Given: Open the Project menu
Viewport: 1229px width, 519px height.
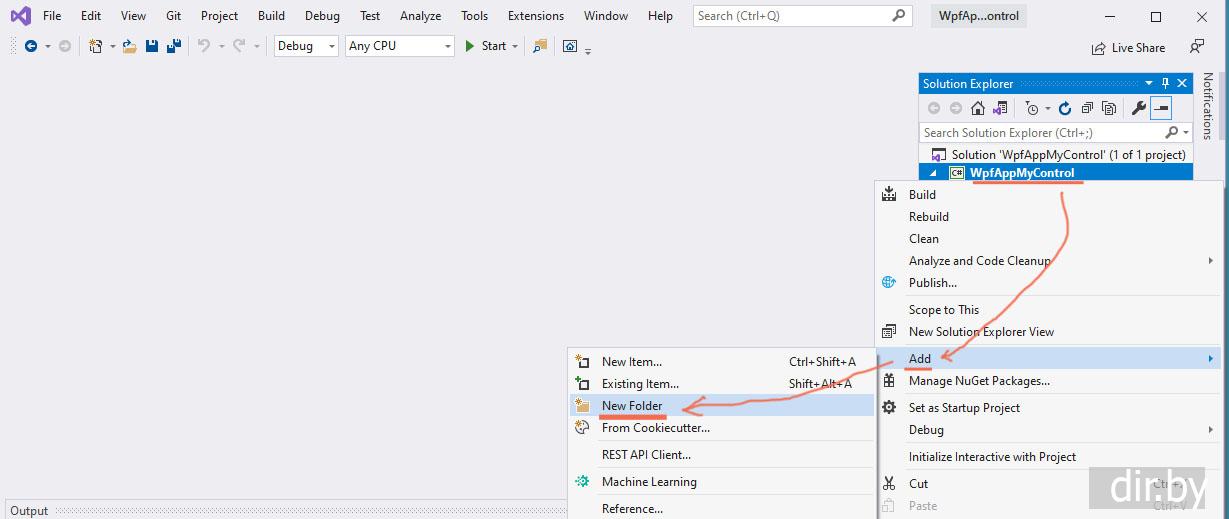Looking at the screenshot, I should 219,16.
